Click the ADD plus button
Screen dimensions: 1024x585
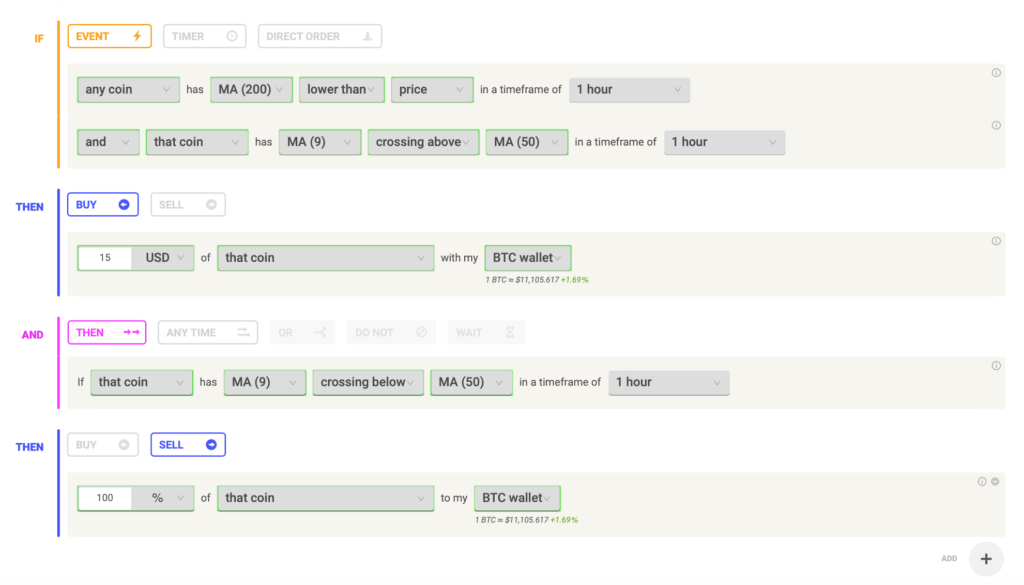pyautogui.click(x=985, y=559)
